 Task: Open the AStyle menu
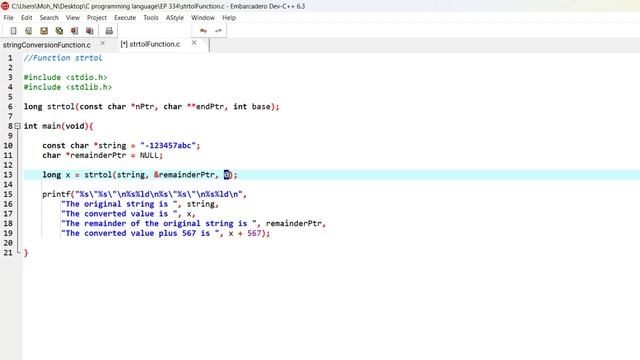175,18
